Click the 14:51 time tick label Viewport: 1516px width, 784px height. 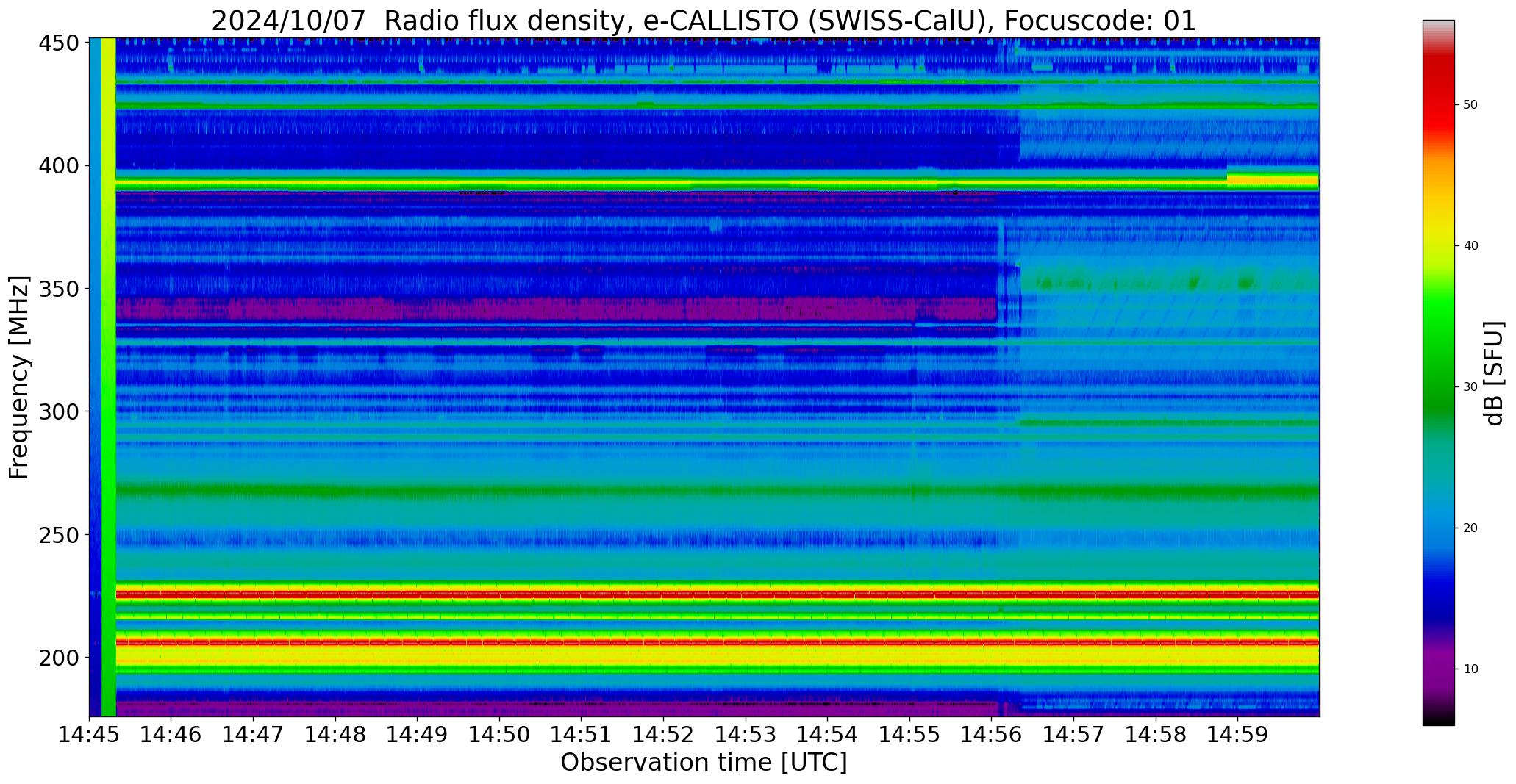coord(582,733)
